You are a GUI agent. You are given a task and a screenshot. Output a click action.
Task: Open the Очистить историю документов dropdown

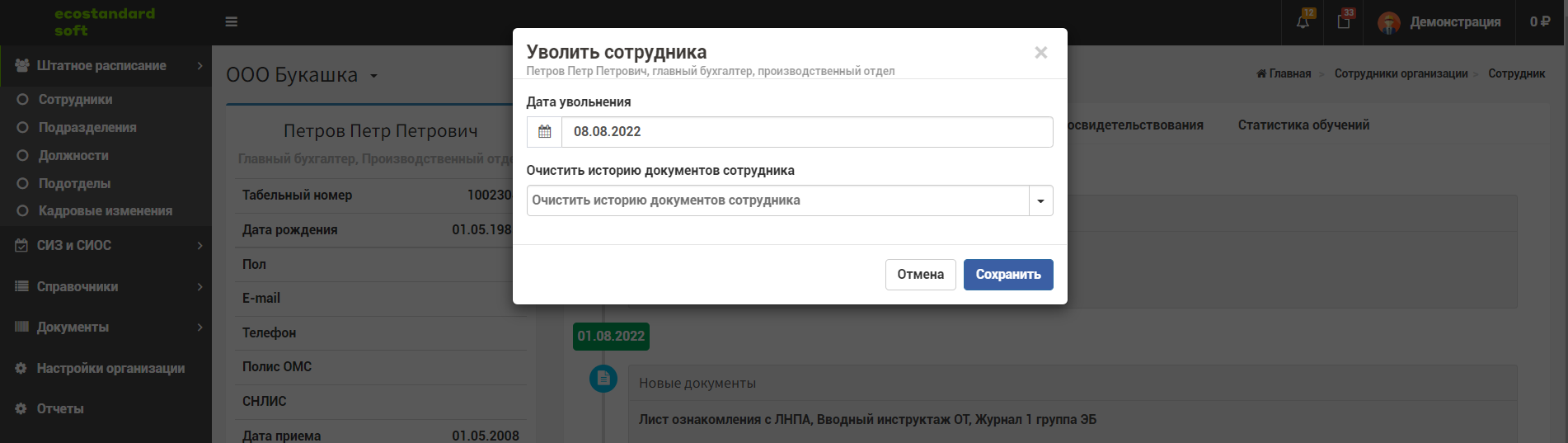coord(790,200)
